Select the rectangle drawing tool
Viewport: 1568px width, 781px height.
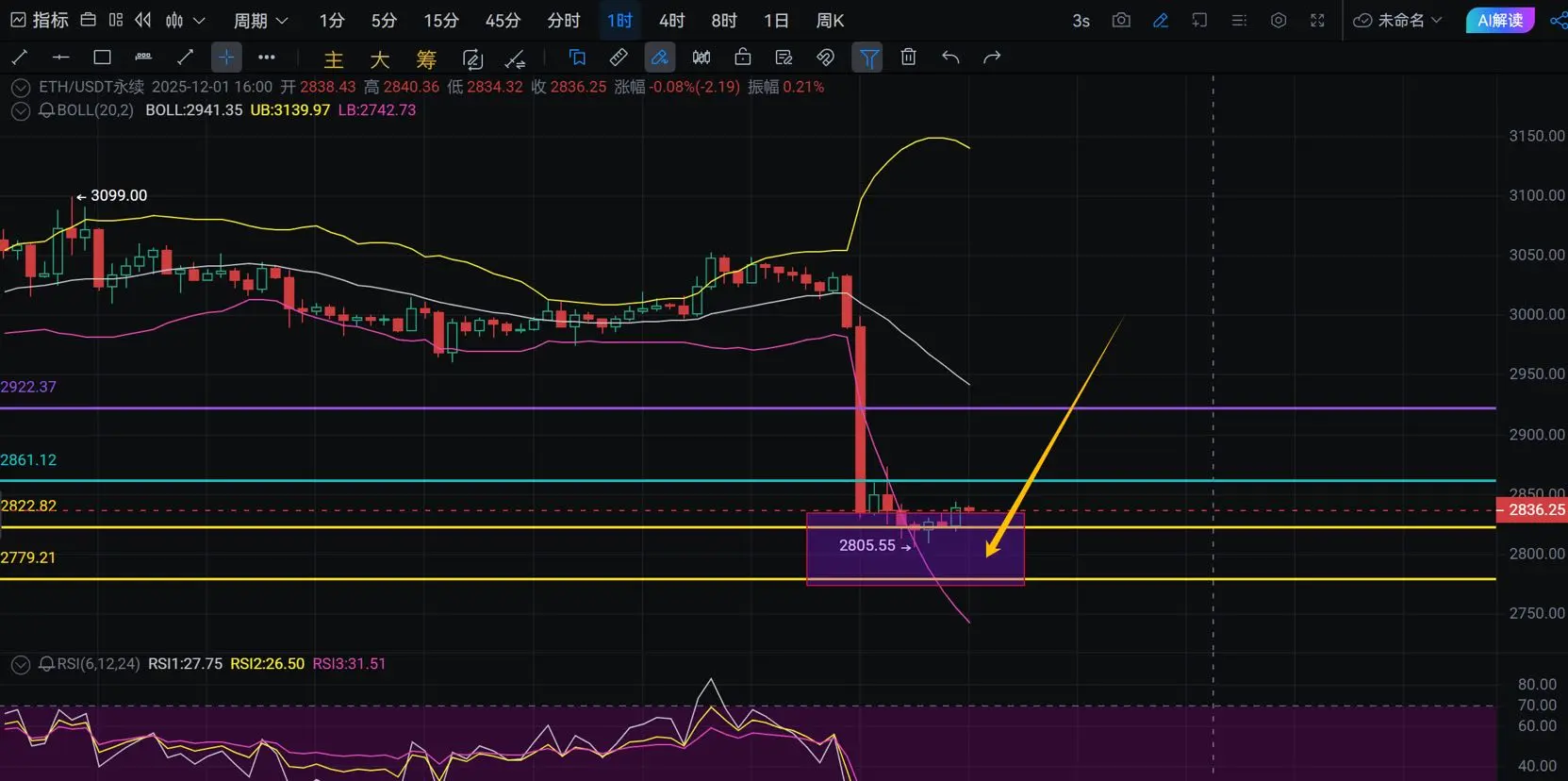coord(103,58)
